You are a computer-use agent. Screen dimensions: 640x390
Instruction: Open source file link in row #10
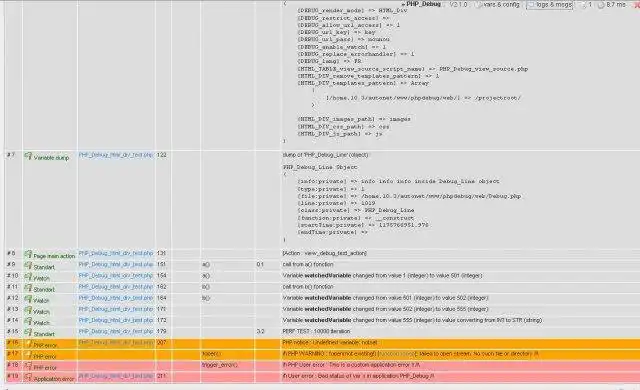point(116,276)
